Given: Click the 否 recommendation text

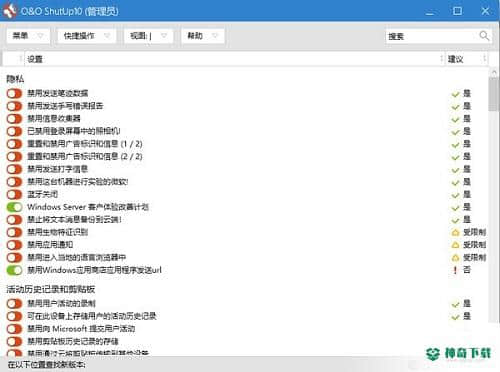Looking at the screenshot, I should 467,270.
